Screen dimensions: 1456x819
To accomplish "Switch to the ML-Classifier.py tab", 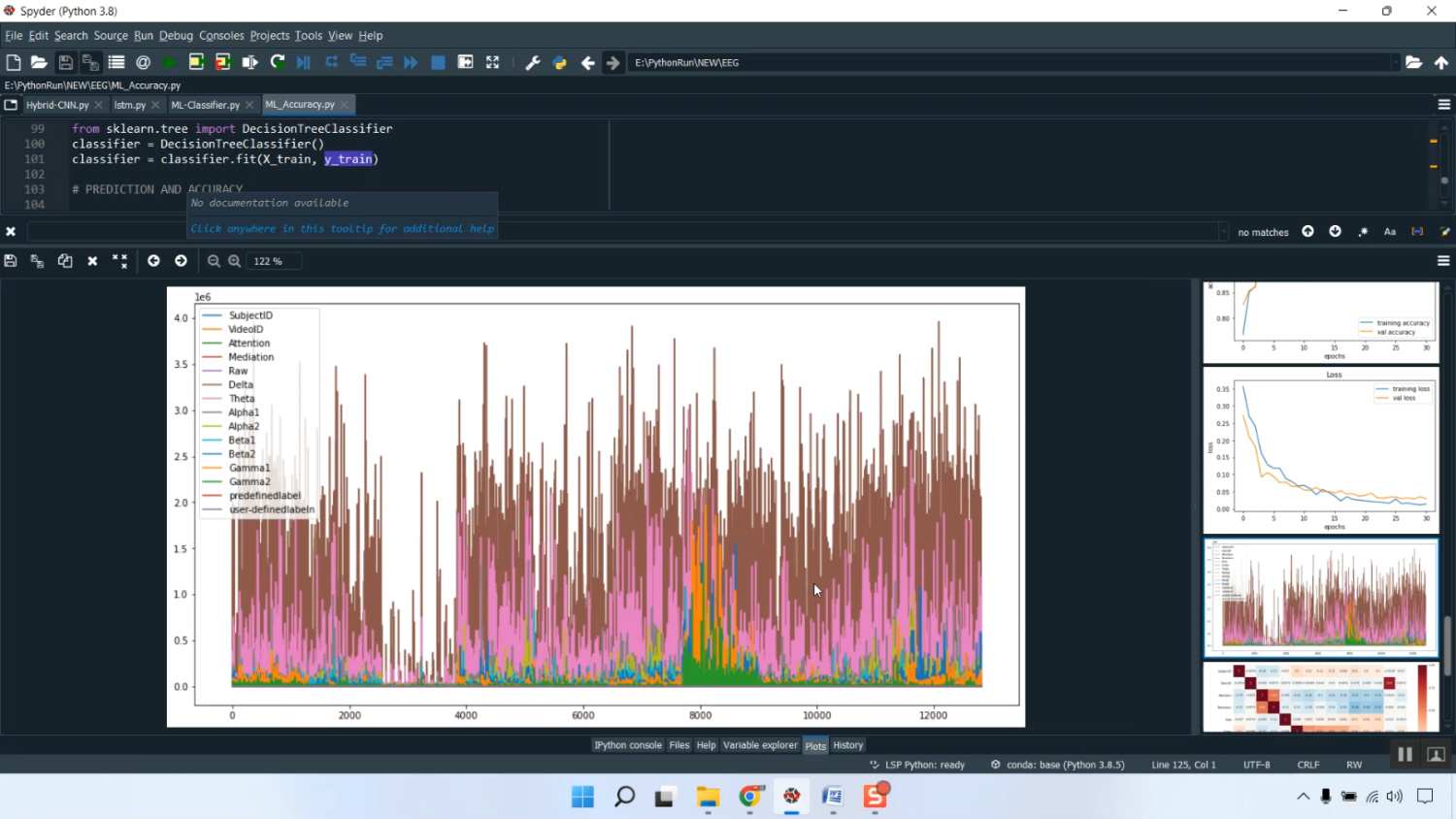I will coord(205,105).
